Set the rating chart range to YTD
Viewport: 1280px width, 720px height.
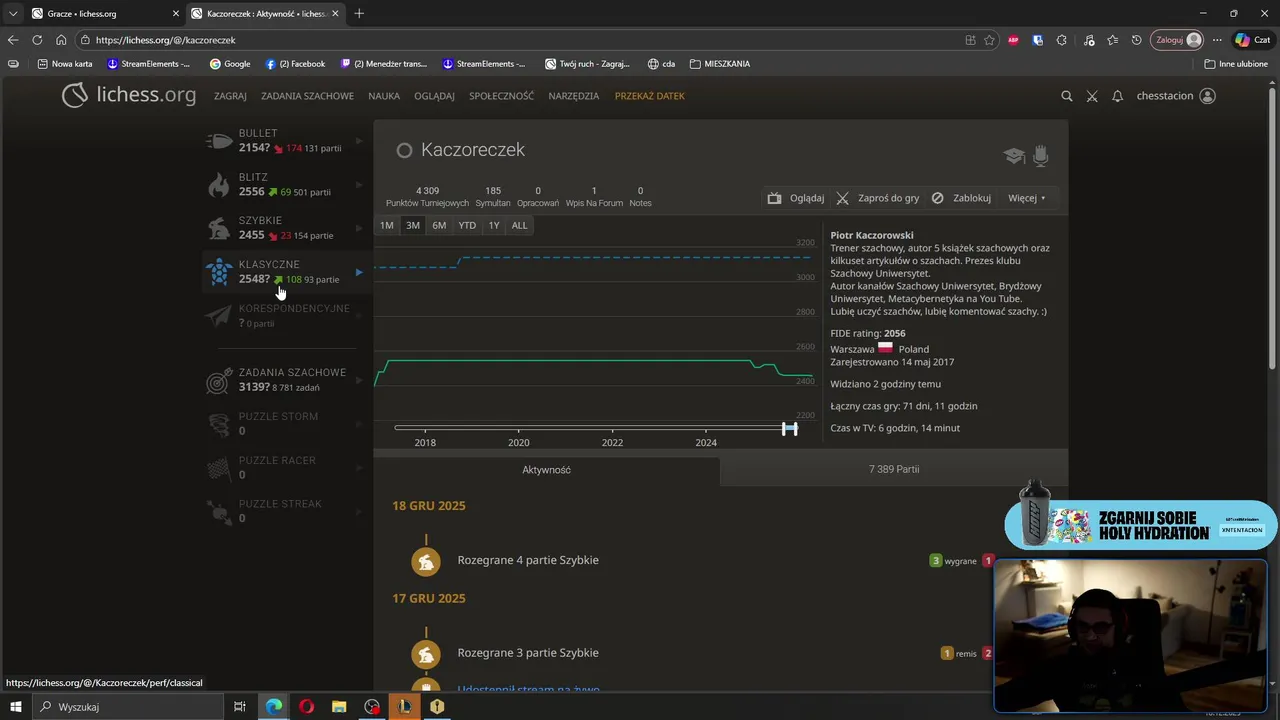click(467, 225)
